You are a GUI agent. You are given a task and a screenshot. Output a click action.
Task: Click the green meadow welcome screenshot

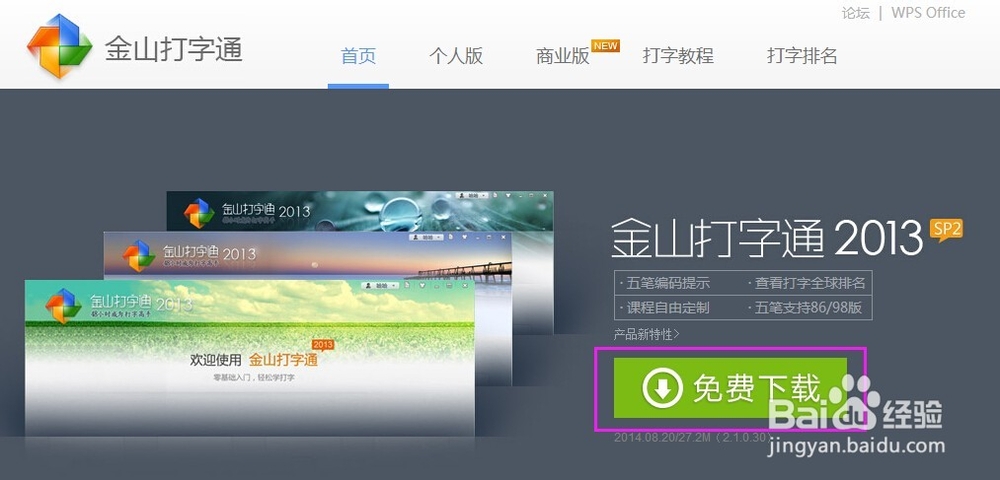pos(249,357)
